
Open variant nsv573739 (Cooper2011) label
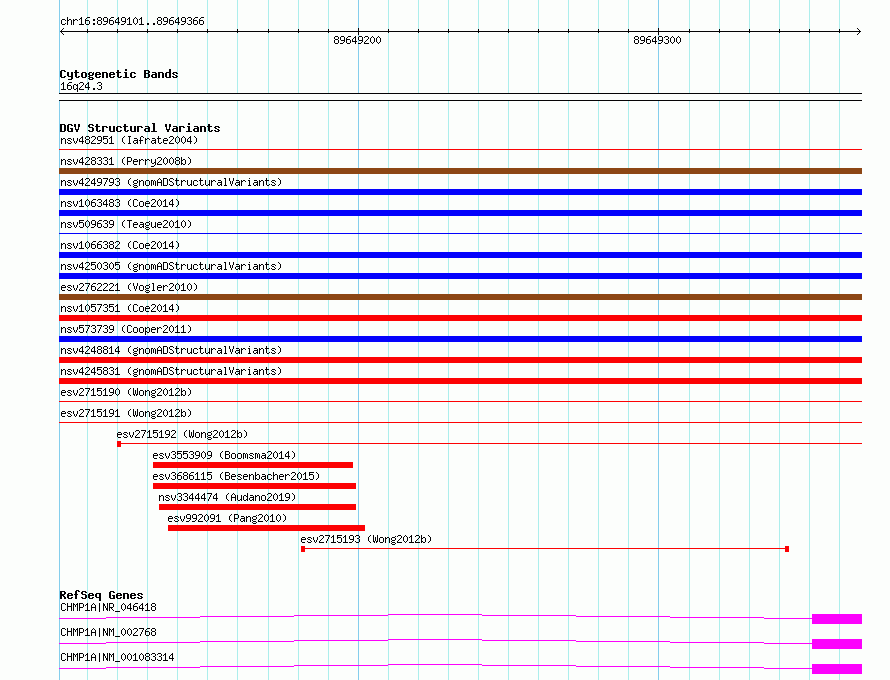[126, 329]
